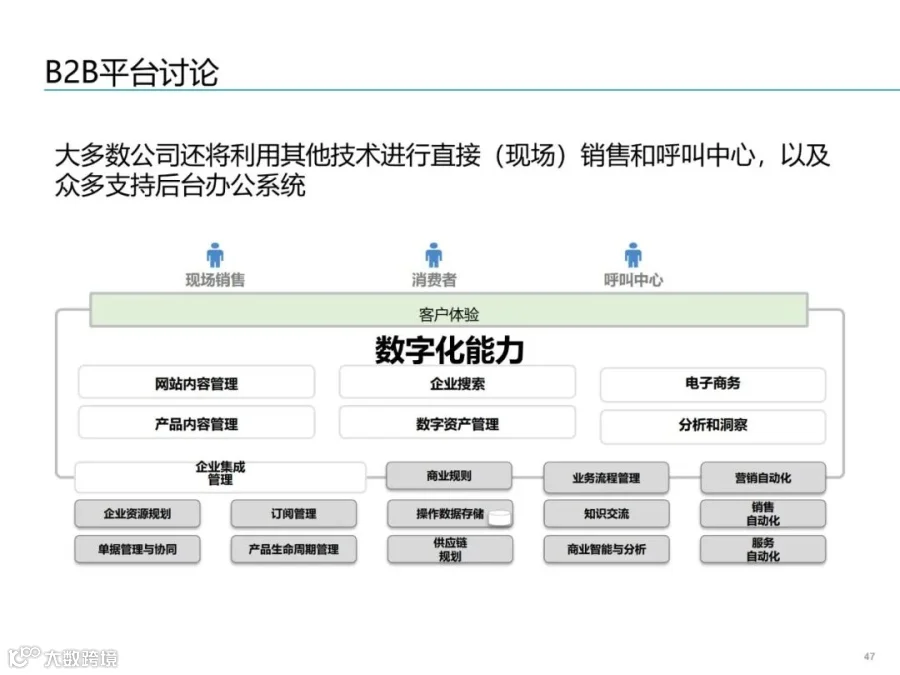Click the person icon above 消费者
Image resolution: width=900 pixels, height=675 pixels.
click(x=433, y=255)
